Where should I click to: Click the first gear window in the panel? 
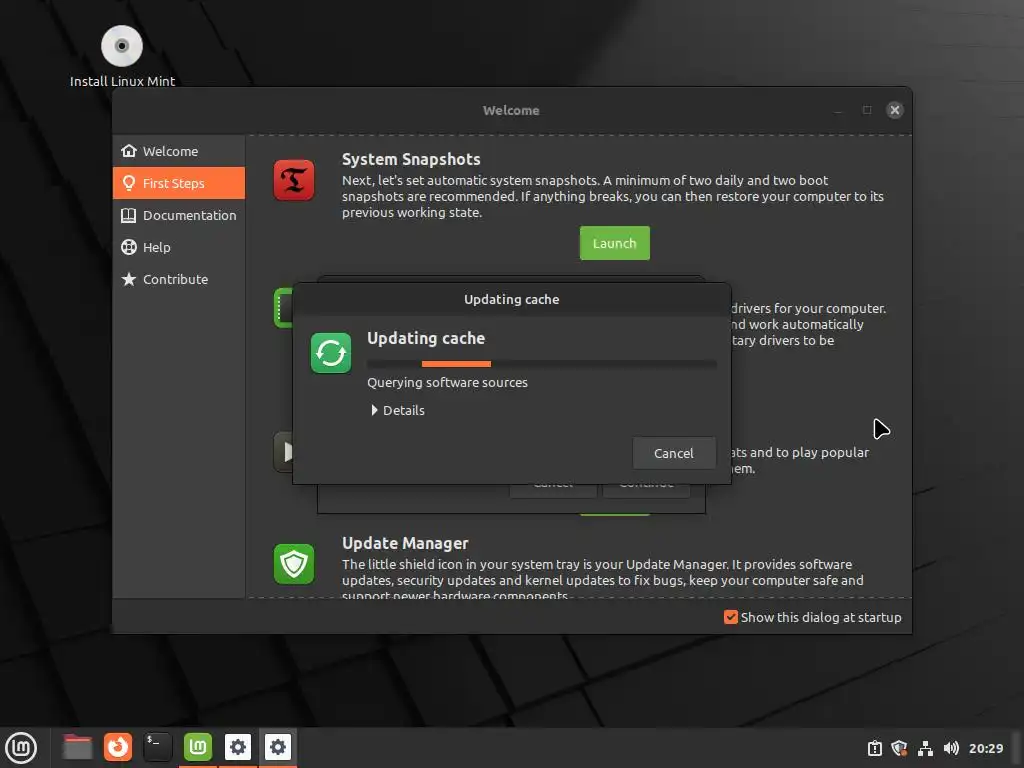pos(238,747)
